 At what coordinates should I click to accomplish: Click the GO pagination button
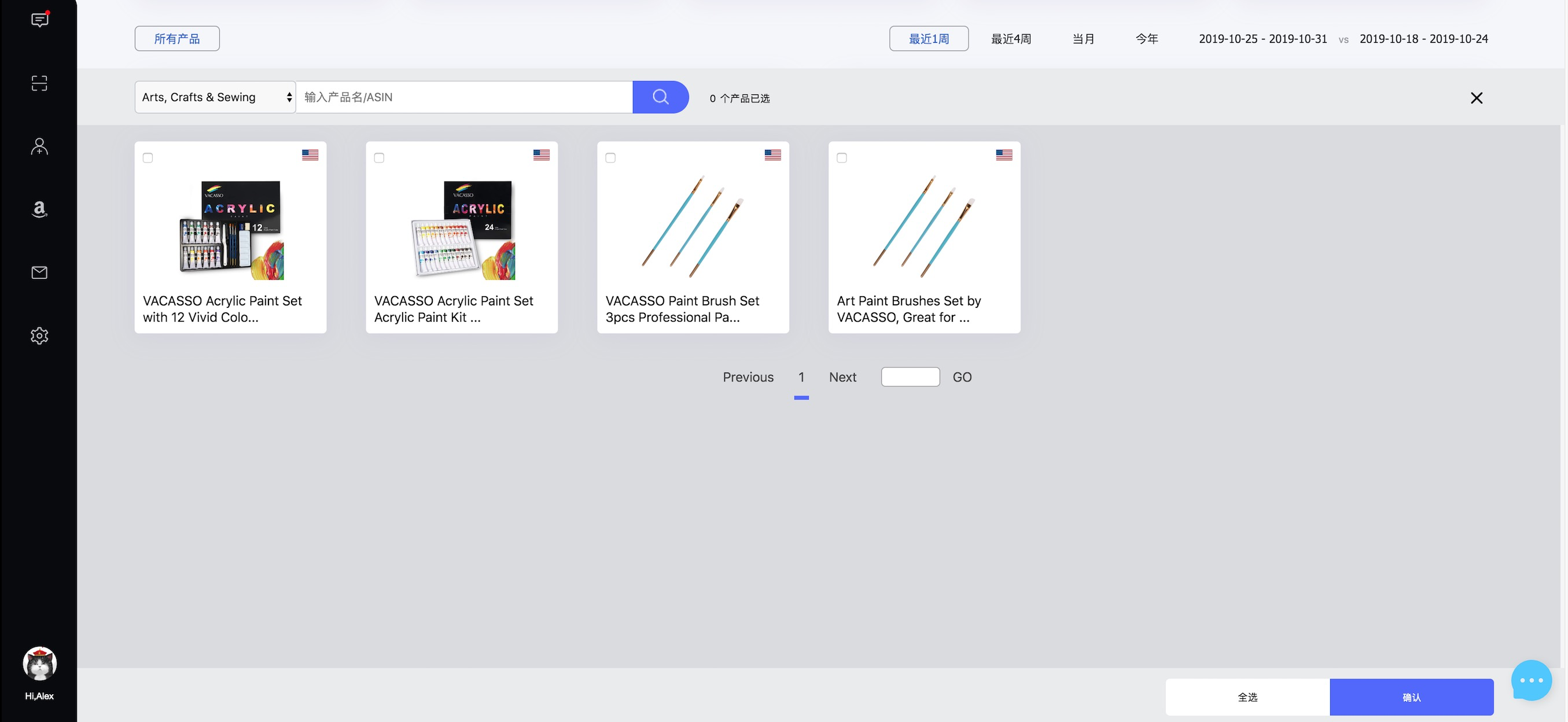[x=962, y=377]
